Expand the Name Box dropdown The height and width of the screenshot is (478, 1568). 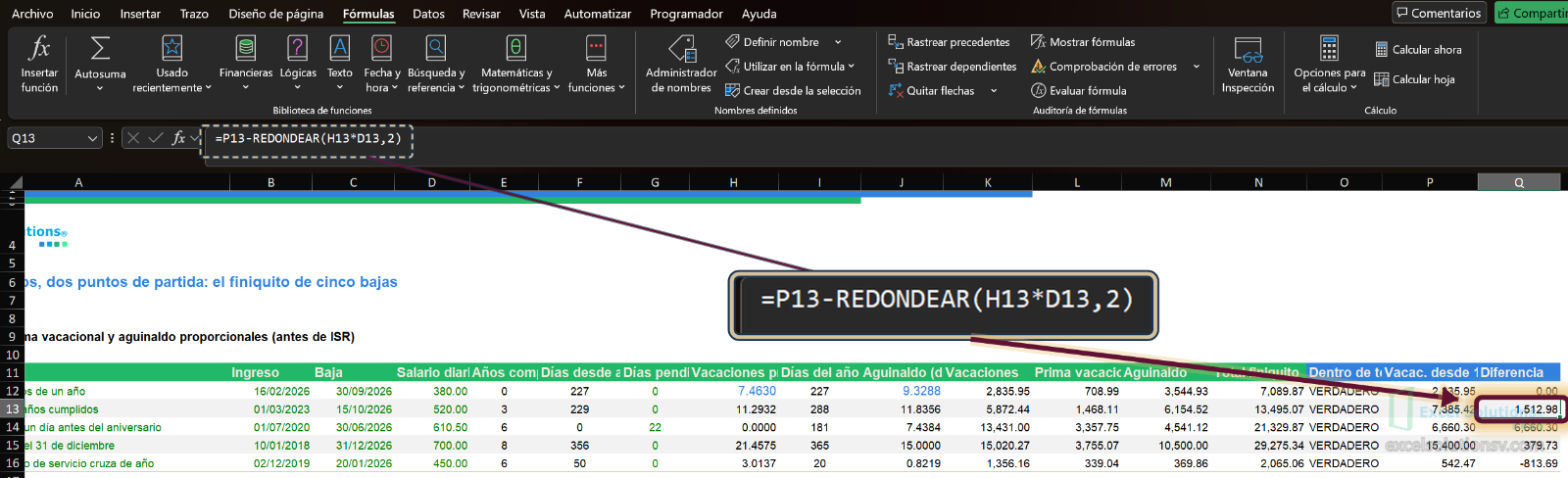point(93,138)
